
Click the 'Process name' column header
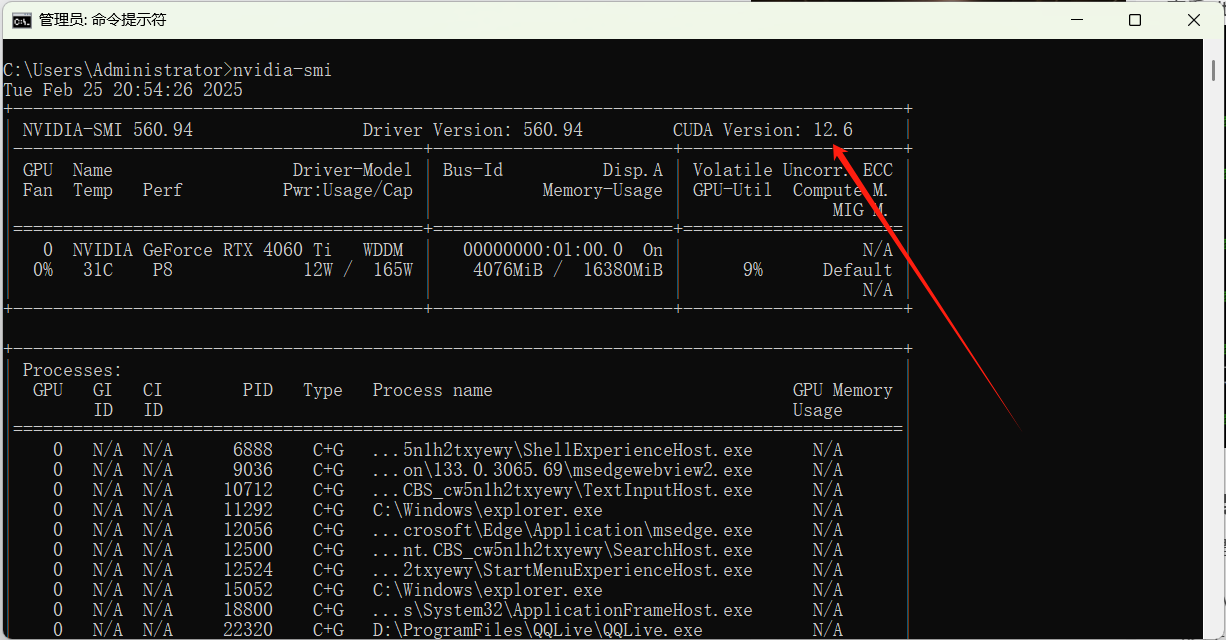pos(432,390)
